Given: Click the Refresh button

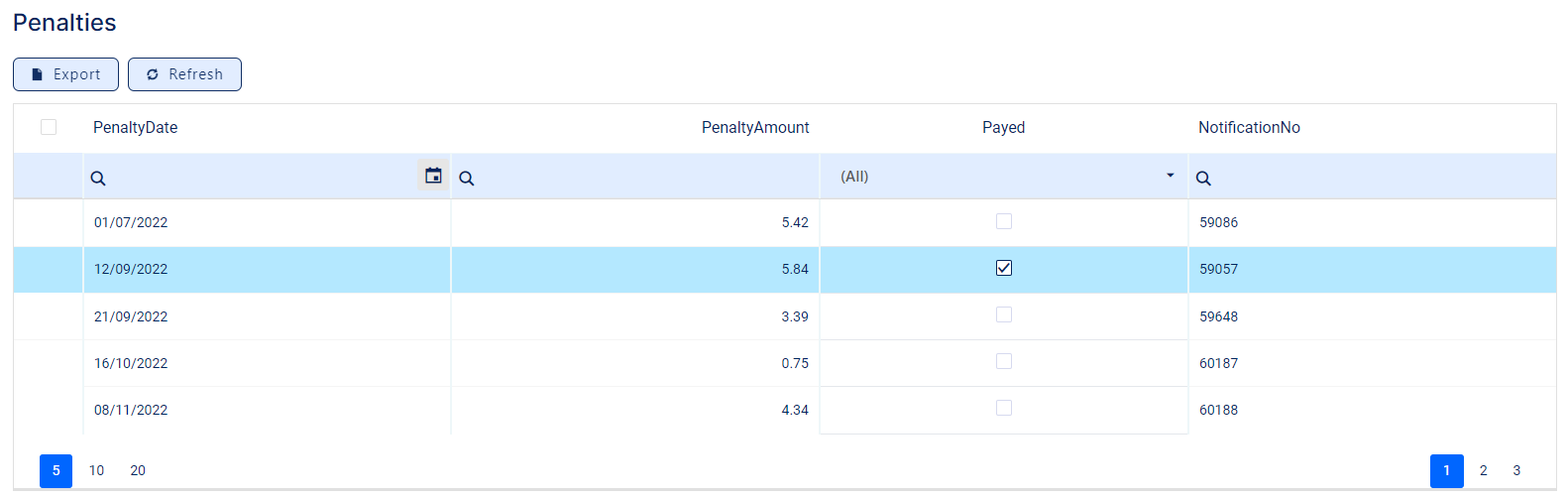Looking at the screenshot, I should [184, 74].
